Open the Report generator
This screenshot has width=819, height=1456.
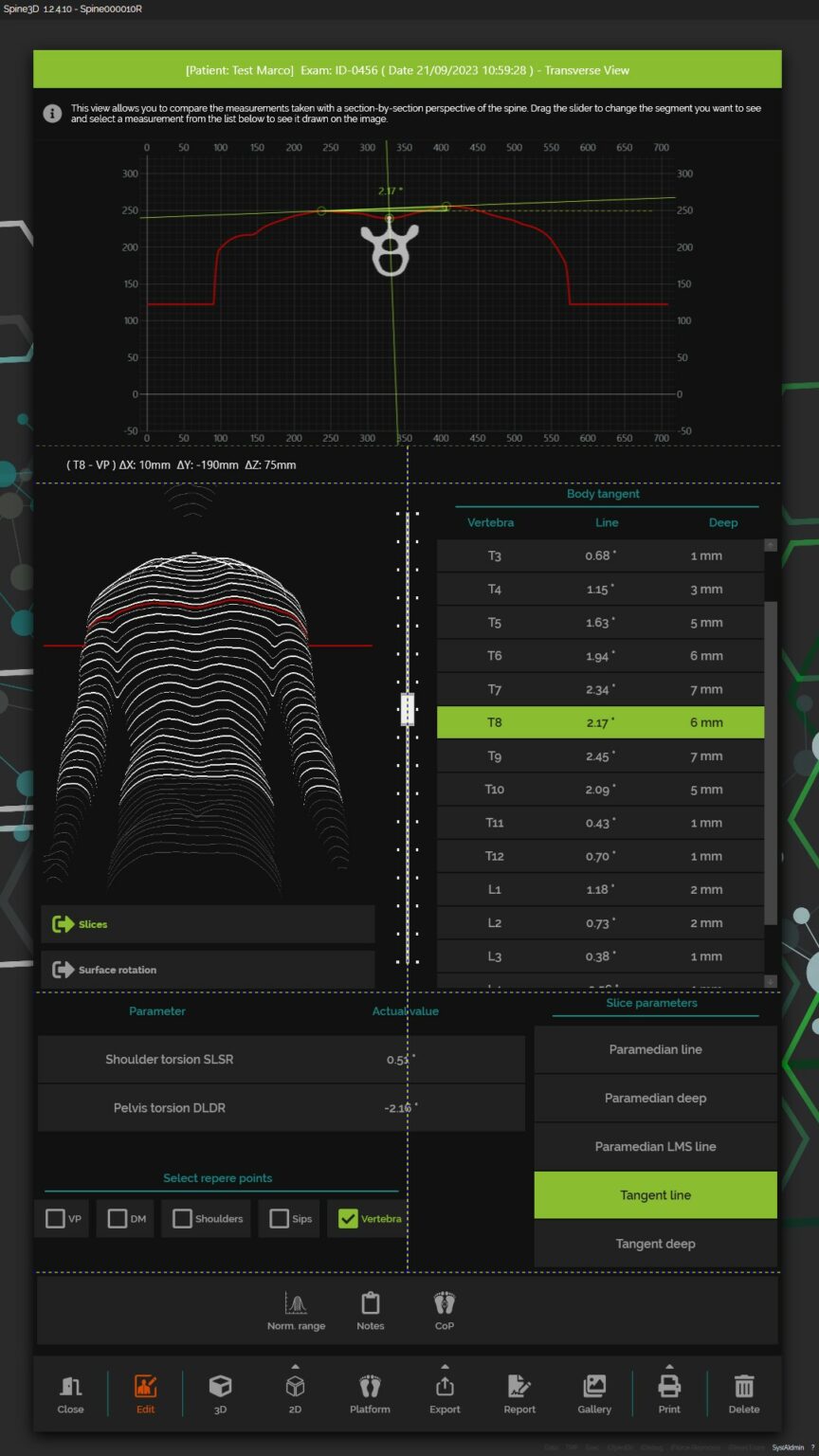point(519,1392)
